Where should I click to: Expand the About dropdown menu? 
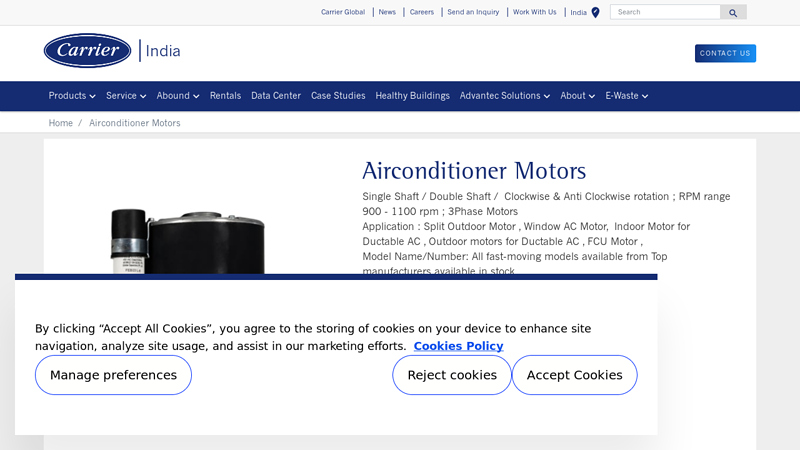click(x=578, y=96)
